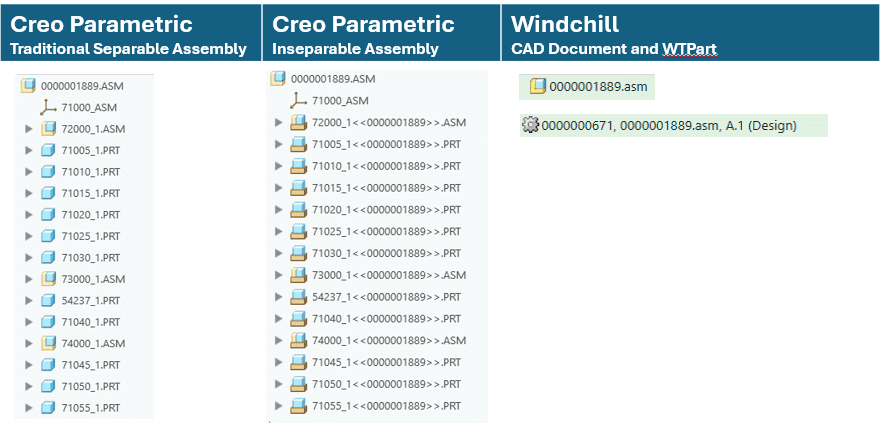Image resolution: width=881 pixels, height=423 pixels.
Task: Open the 0000001889.asm Windchill CAD document link
Action: (598, 87)
